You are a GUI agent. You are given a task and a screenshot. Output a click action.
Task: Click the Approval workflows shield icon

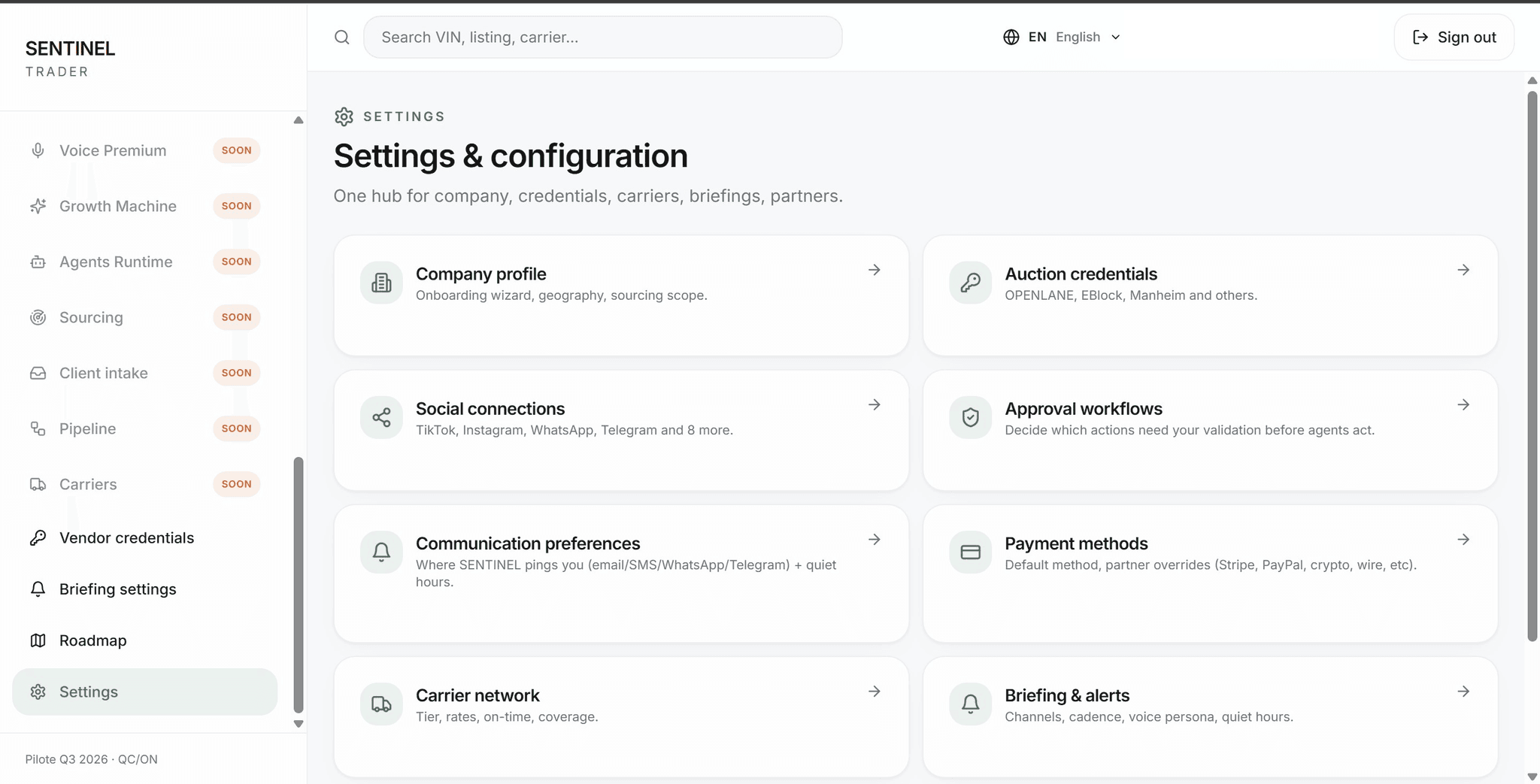pyautogui.click(x=970, y=417)
